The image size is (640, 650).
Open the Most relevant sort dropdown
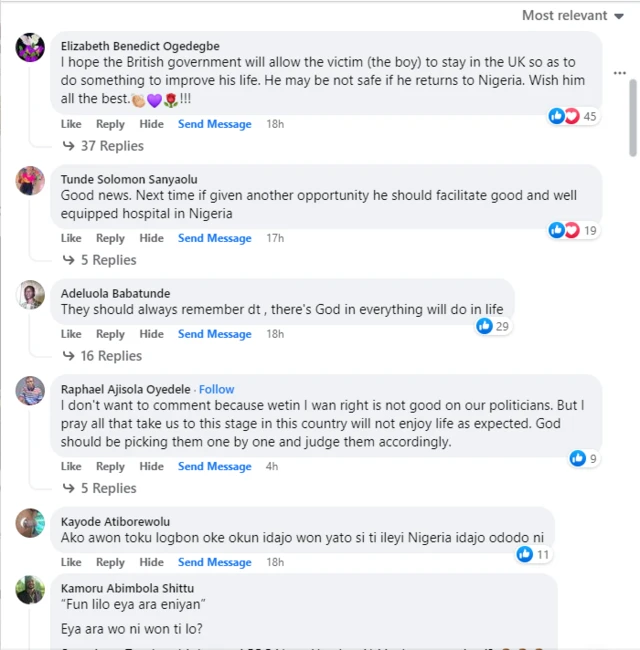pyautogui.click(x=571, y=15)
